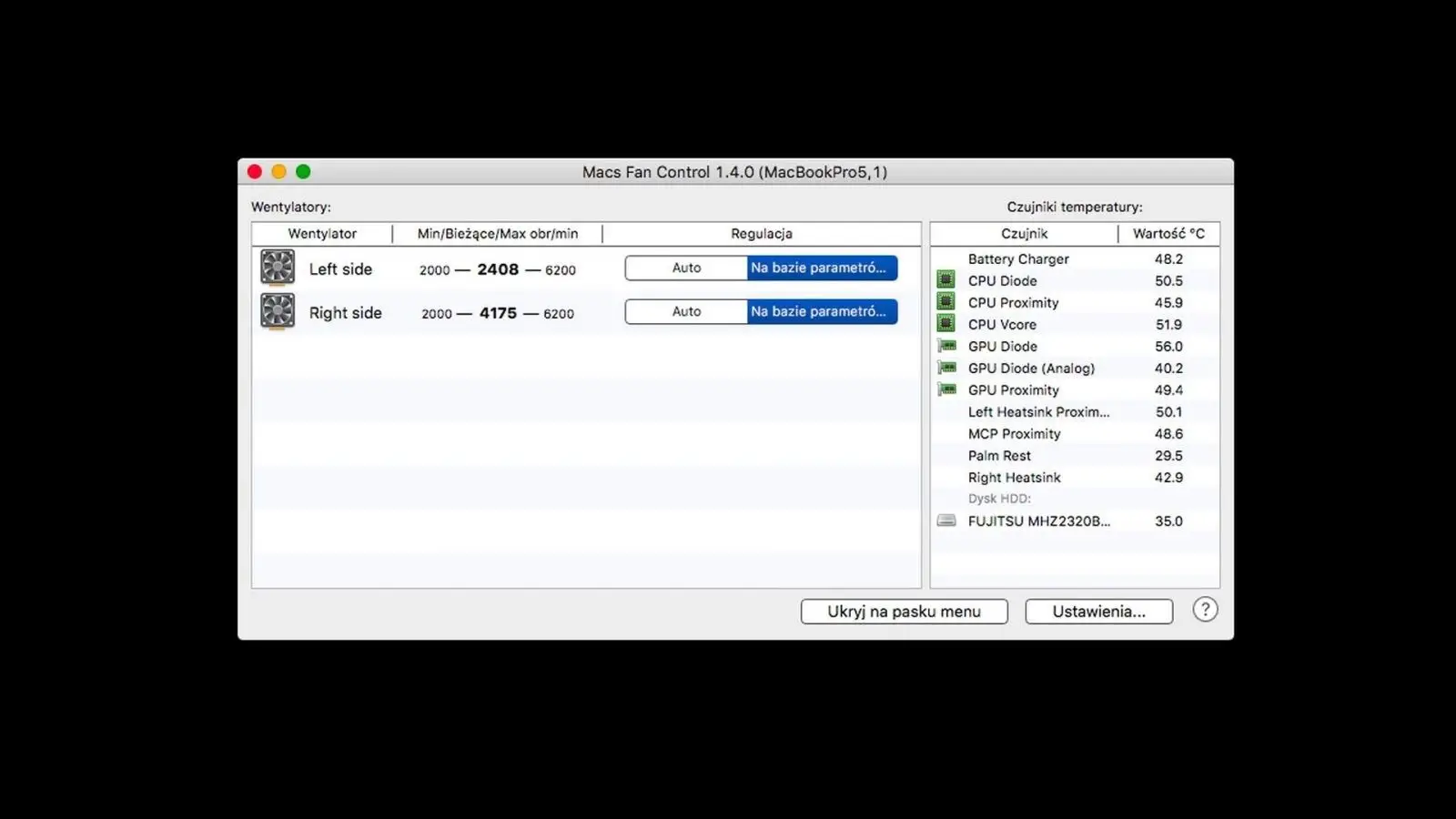Select the CPU Proximity chip icon

click(x=946, y=302)
